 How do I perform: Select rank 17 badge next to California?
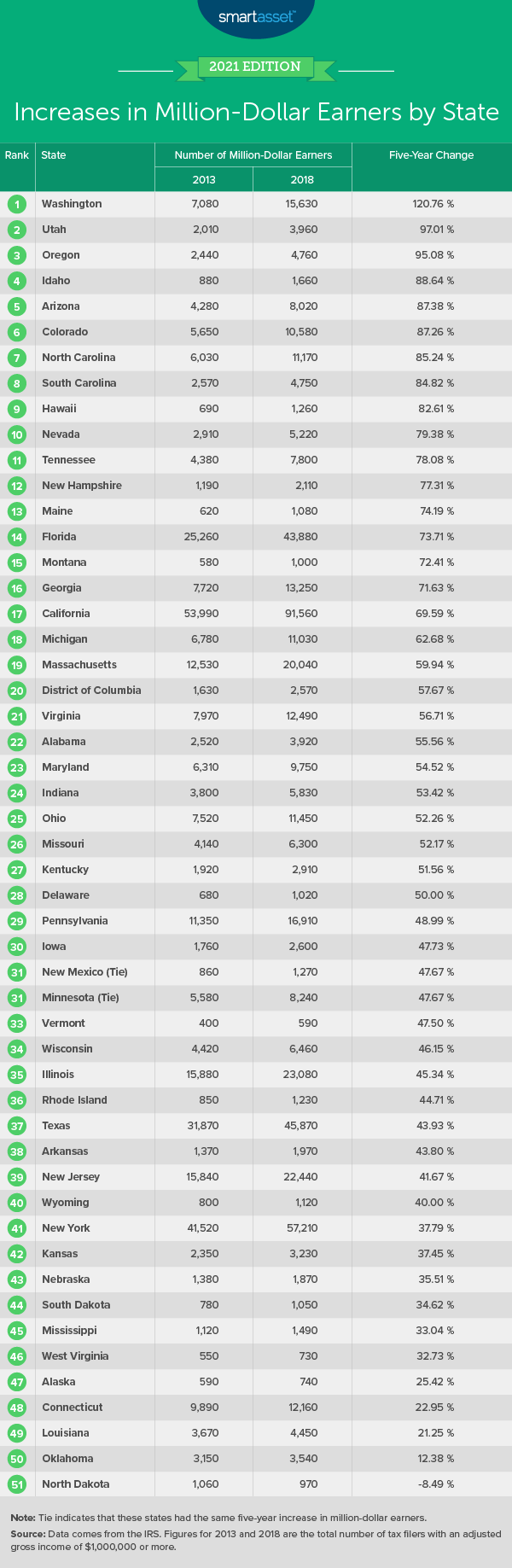coord(17,614)
